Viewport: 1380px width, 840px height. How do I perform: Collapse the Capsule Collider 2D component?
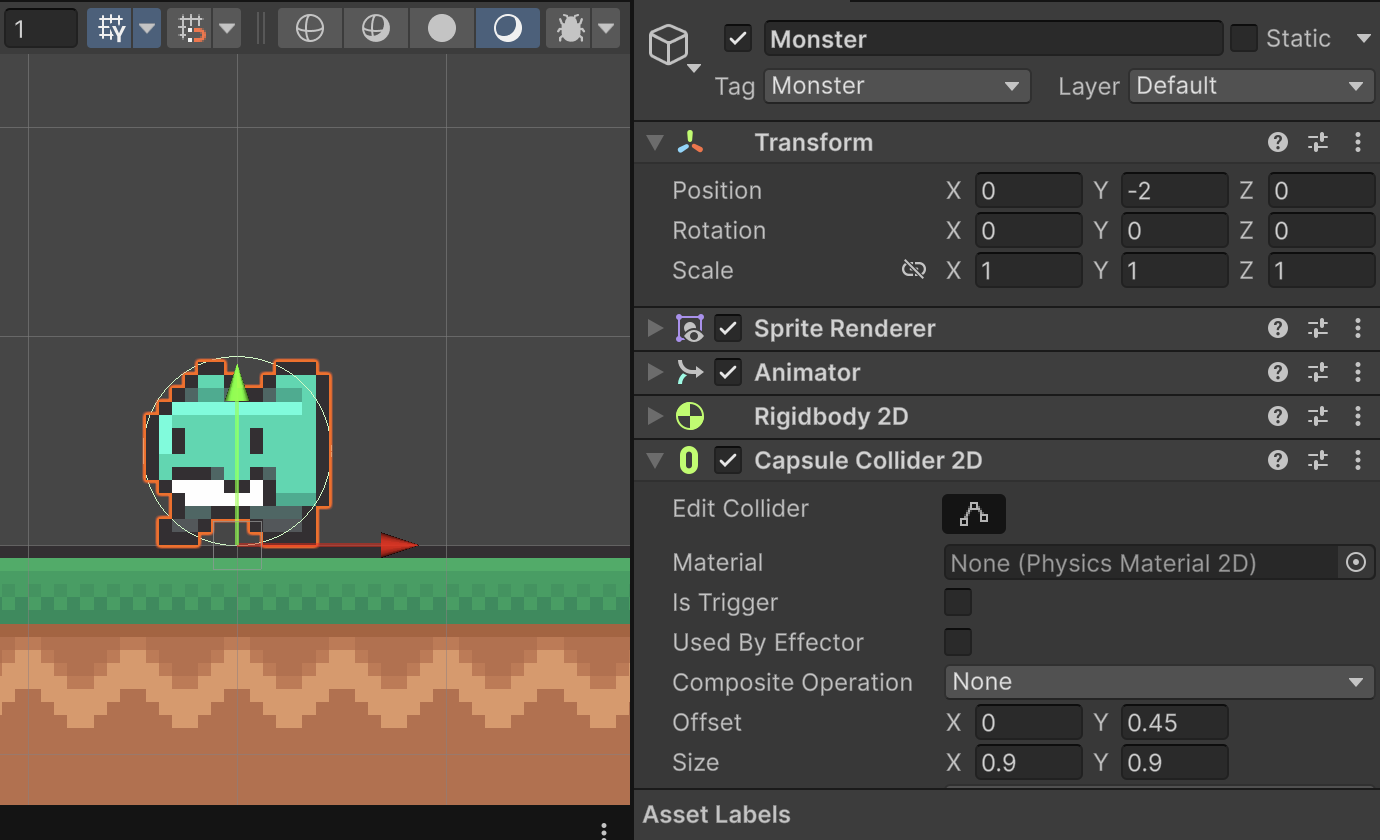pyautogui.click(x=655, y=460)
